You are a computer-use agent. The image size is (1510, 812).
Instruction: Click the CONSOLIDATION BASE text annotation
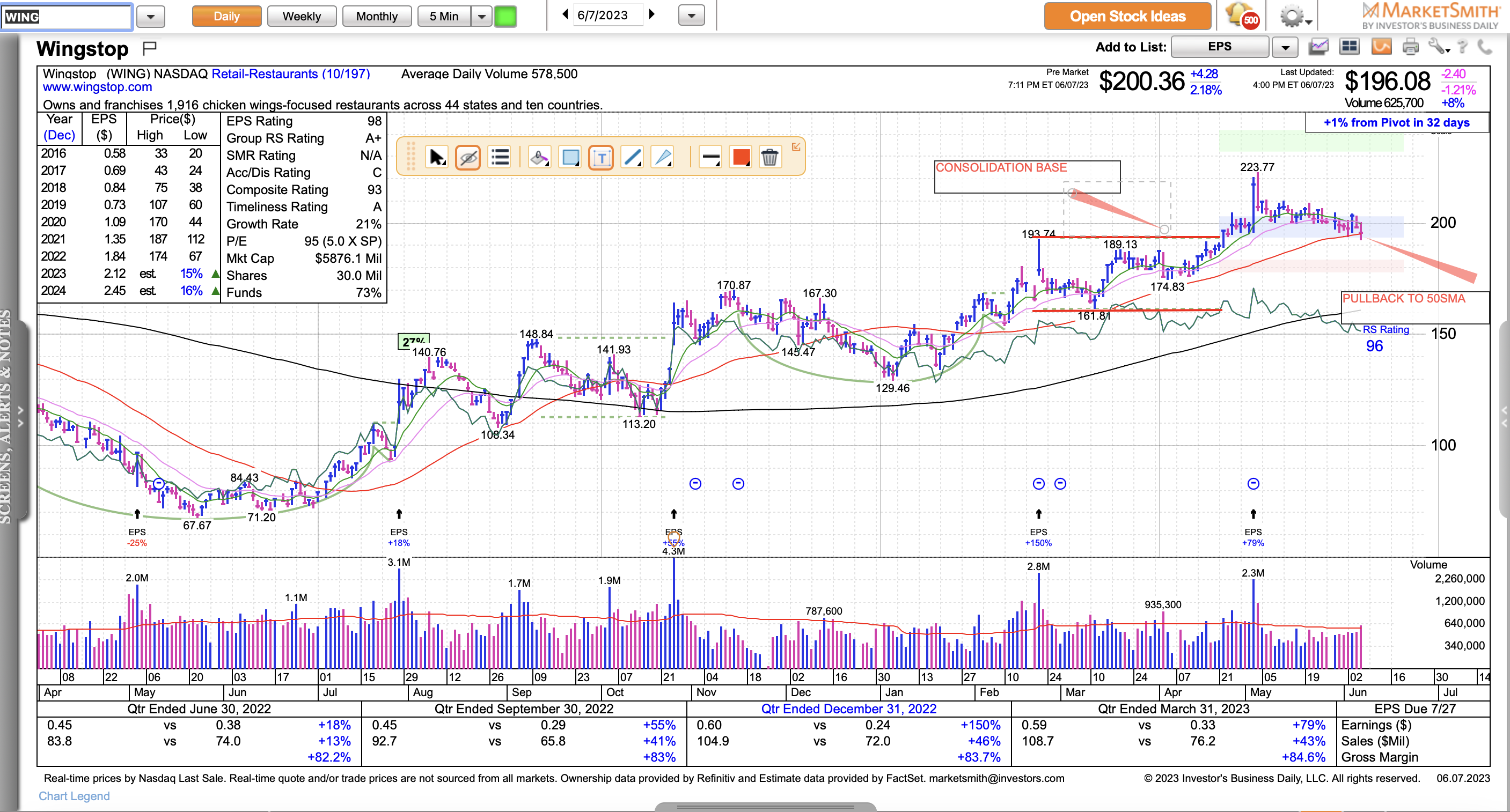coord(1001,167)
